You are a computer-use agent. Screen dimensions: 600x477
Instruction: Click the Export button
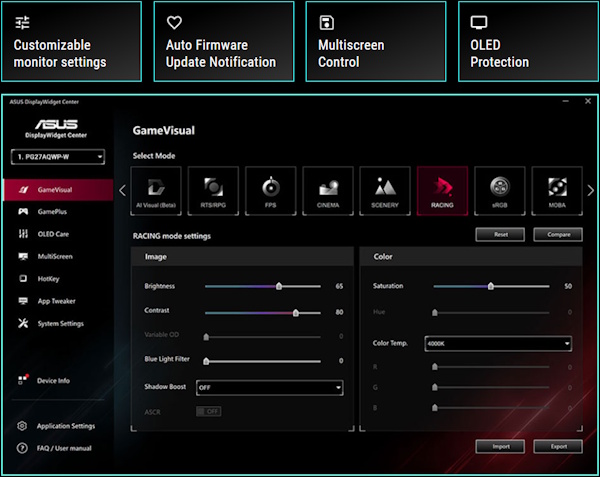click(x=558, y=446)
